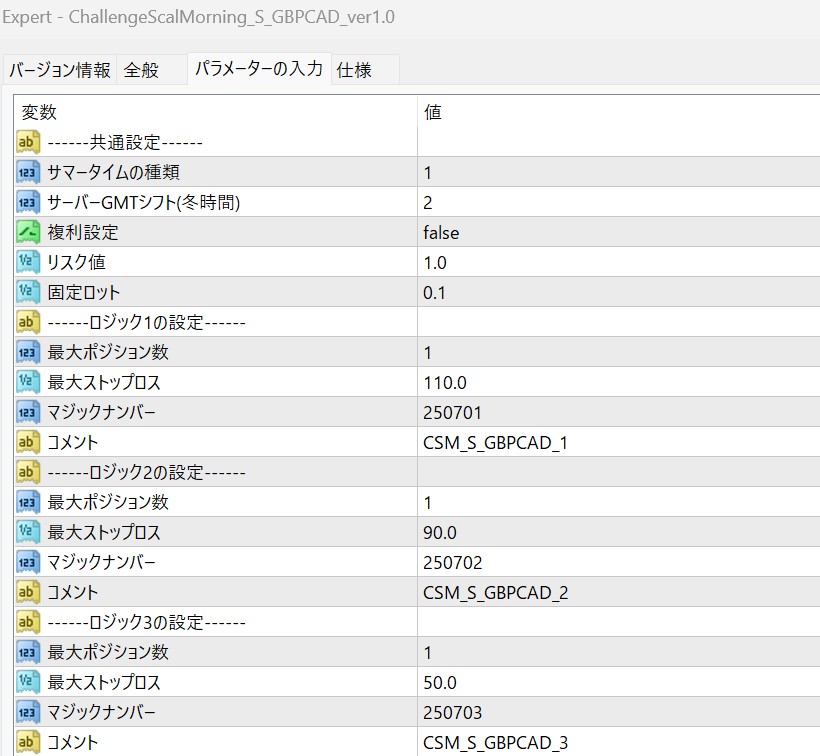Open the 全般 tab
The height and width of the screenshot is (756, 820).
point(151,70)
